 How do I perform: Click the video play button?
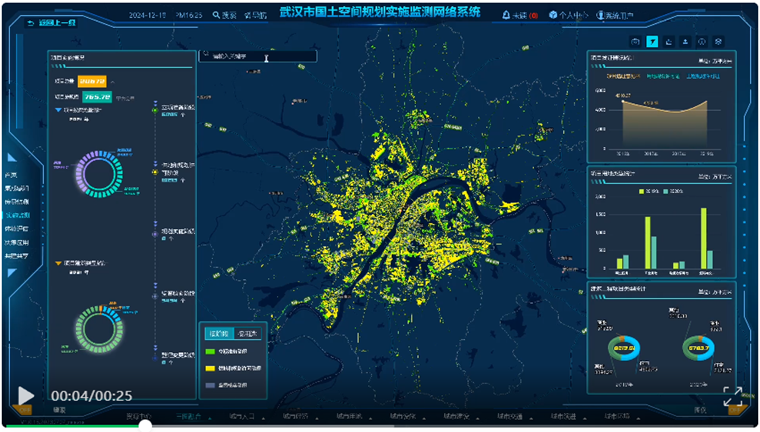[x=26, y=396]
